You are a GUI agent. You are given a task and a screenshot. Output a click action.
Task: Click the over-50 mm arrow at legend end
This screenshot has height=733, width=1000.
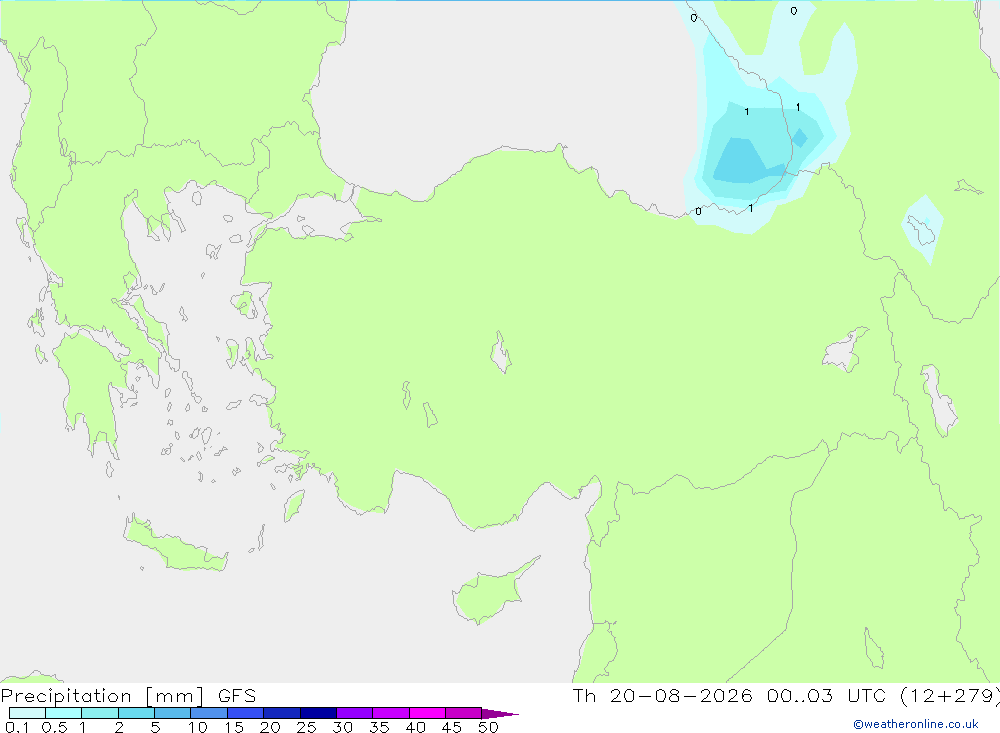(x=500, y=714)
